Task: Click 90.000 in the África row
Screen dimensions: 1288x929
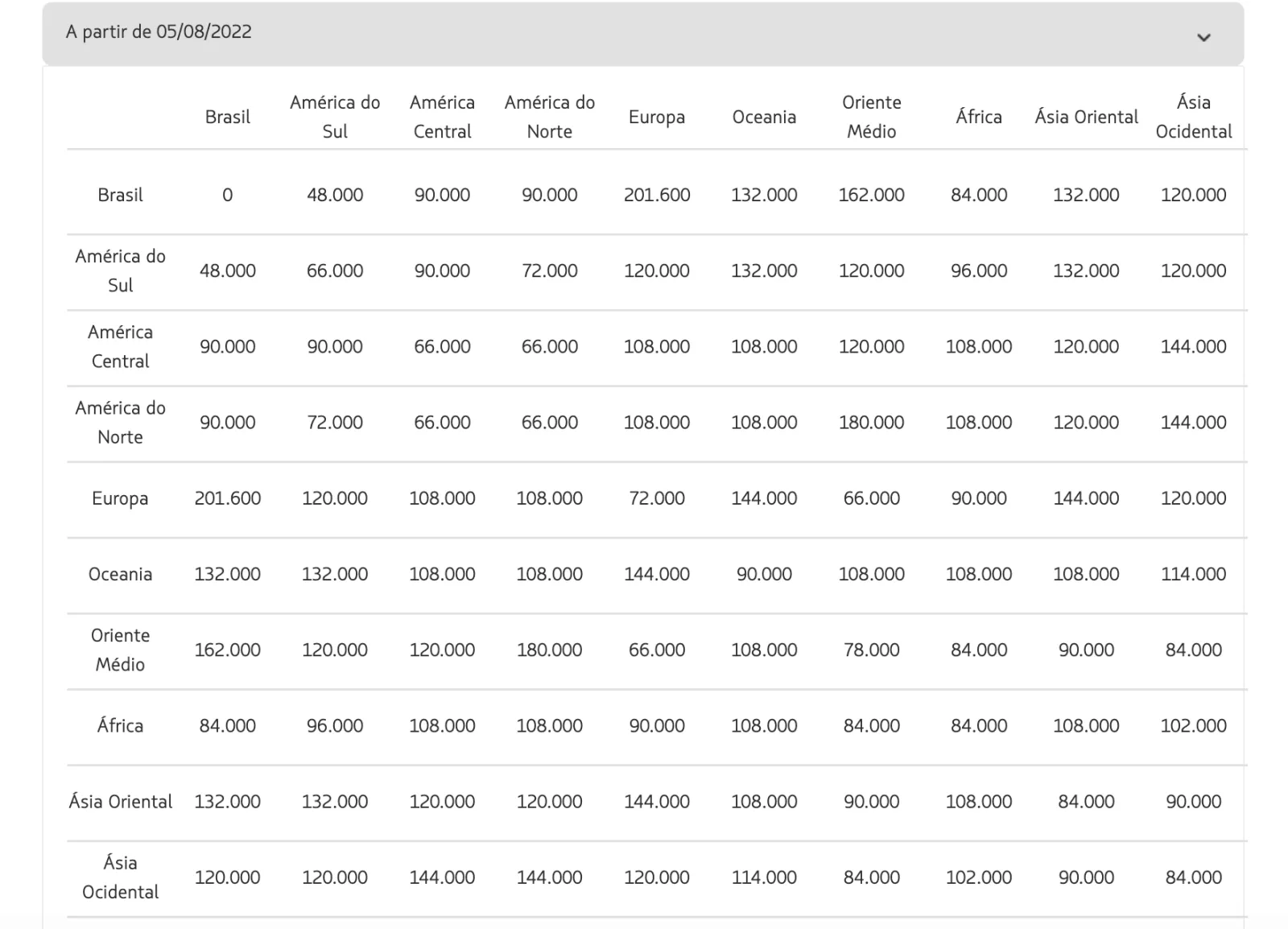Action: (657, 725)
